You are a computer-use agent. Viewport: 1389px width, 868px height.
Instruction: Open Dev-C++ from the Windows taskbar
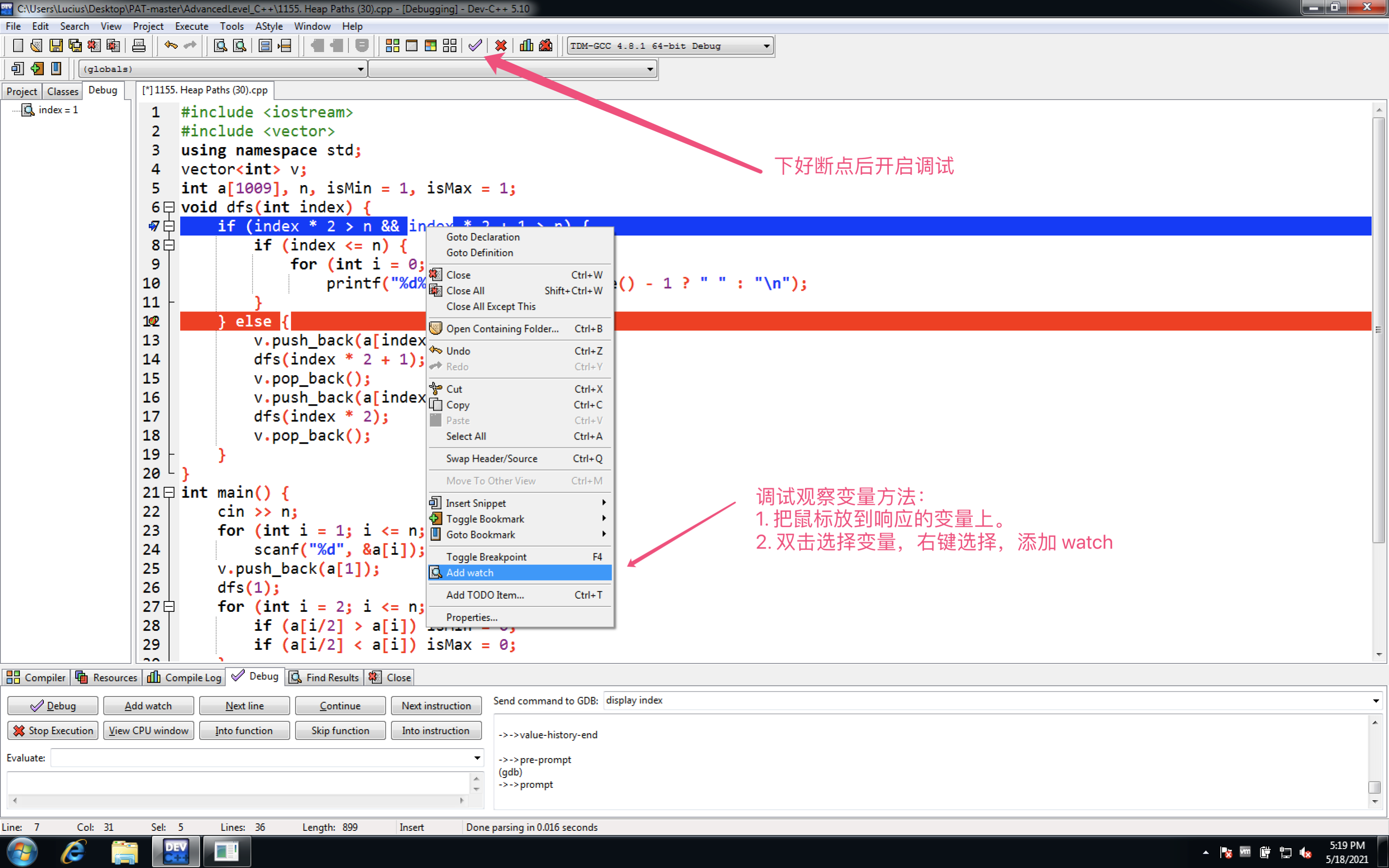pos(176,851)
